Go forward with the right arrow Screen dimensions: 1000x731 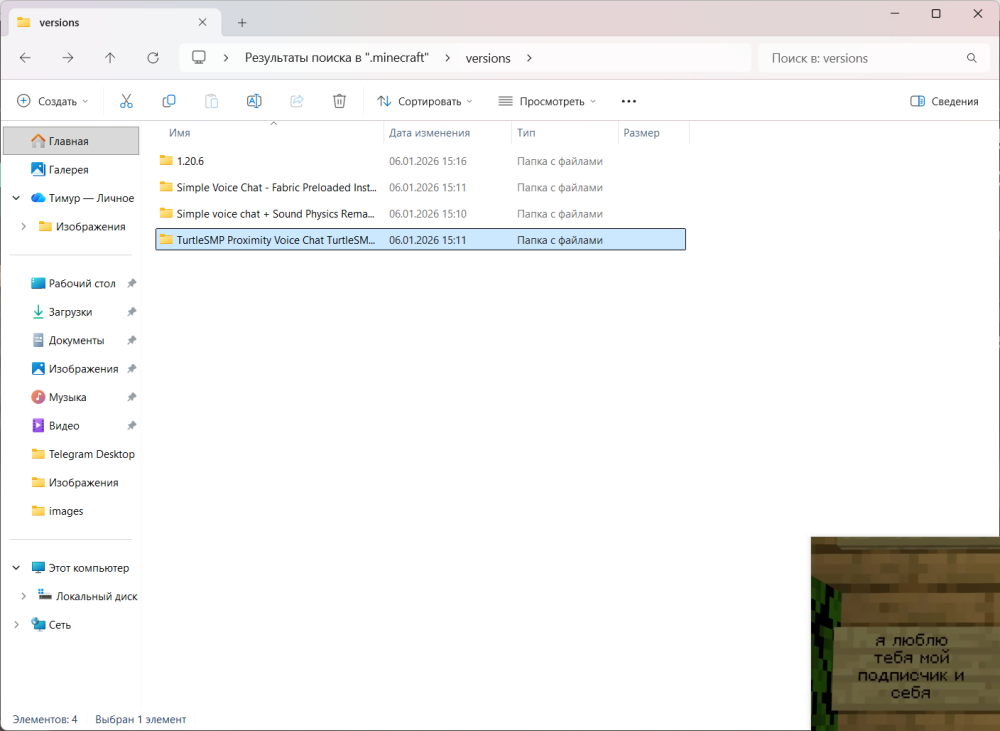[68, 58]
